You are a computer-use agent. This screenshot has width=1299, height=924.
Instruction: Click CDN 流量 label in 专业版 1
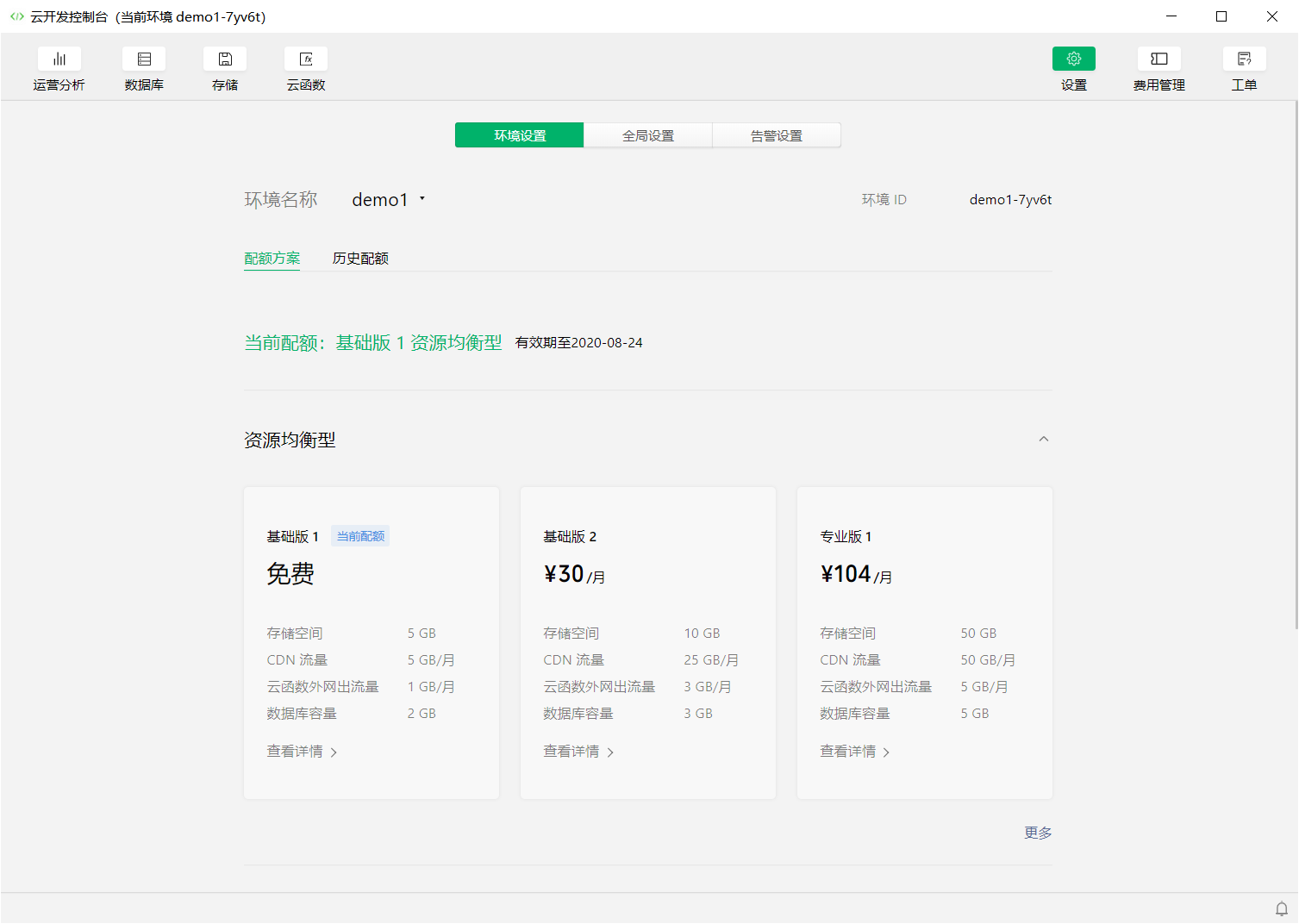(850, 660)
